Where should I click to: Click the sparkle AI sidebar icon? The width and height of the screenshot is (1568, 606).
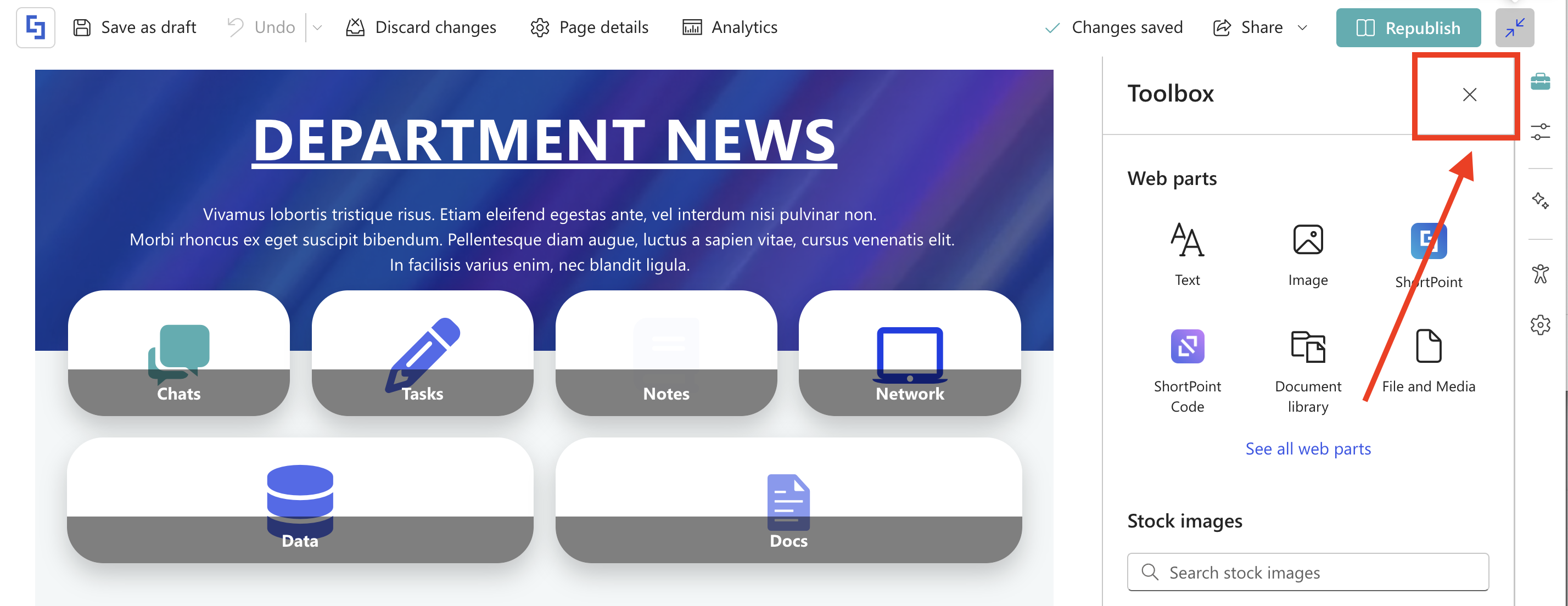point(1539,200)
